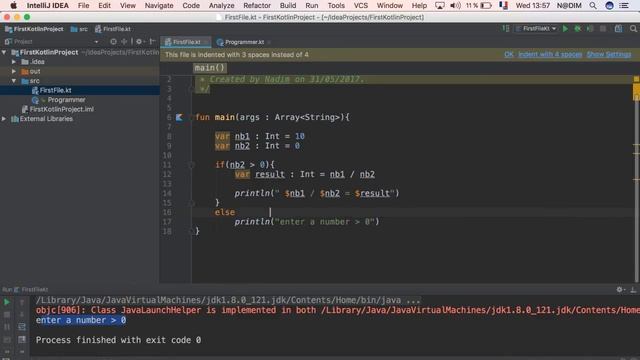Viewport: 640px width, 360px height.
Task: Switch to the Programmer.kt editor tab
Action: pos(244,42)
